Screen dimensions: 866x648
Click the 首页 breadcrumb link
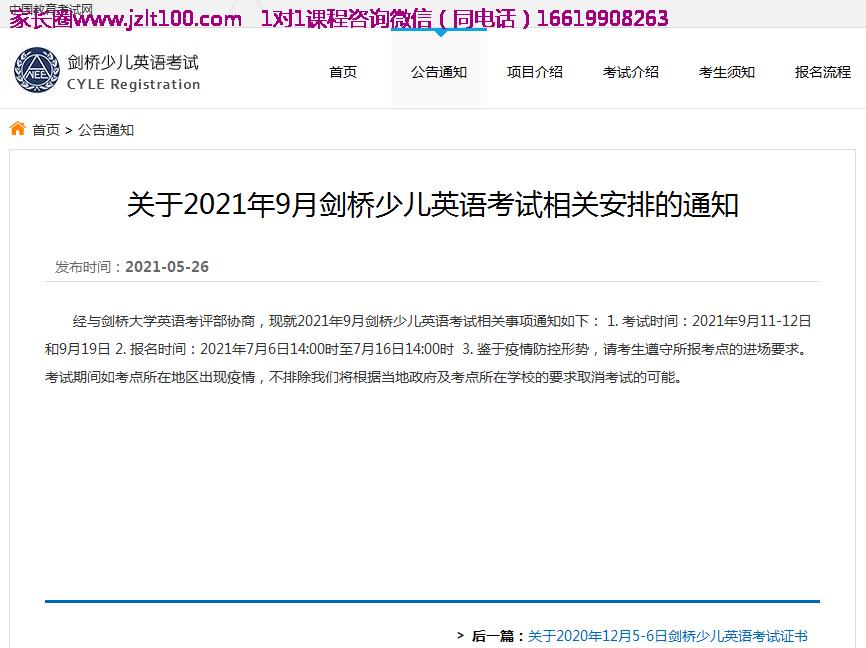point(46,130)
